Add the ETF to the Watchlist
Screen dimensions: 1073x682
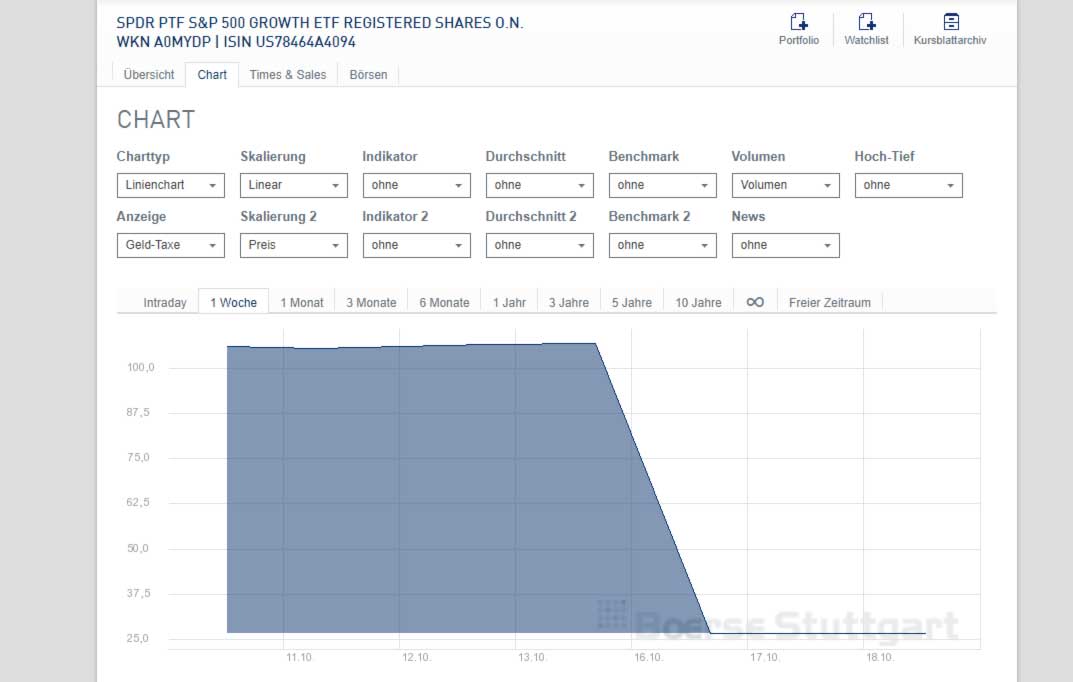point(866,22)
